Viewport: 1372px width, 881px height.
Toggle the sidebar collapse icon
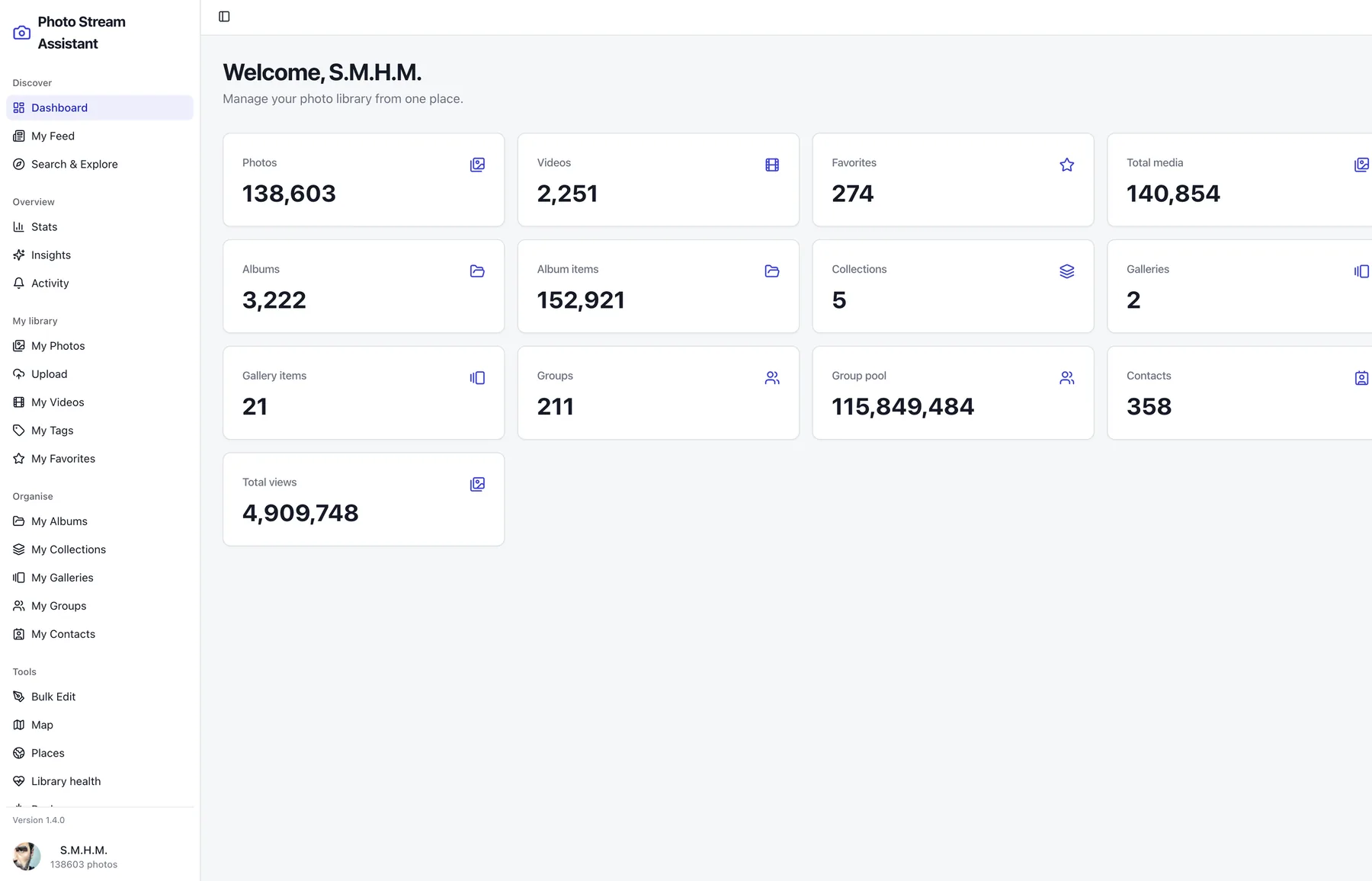tap(224, 17)
